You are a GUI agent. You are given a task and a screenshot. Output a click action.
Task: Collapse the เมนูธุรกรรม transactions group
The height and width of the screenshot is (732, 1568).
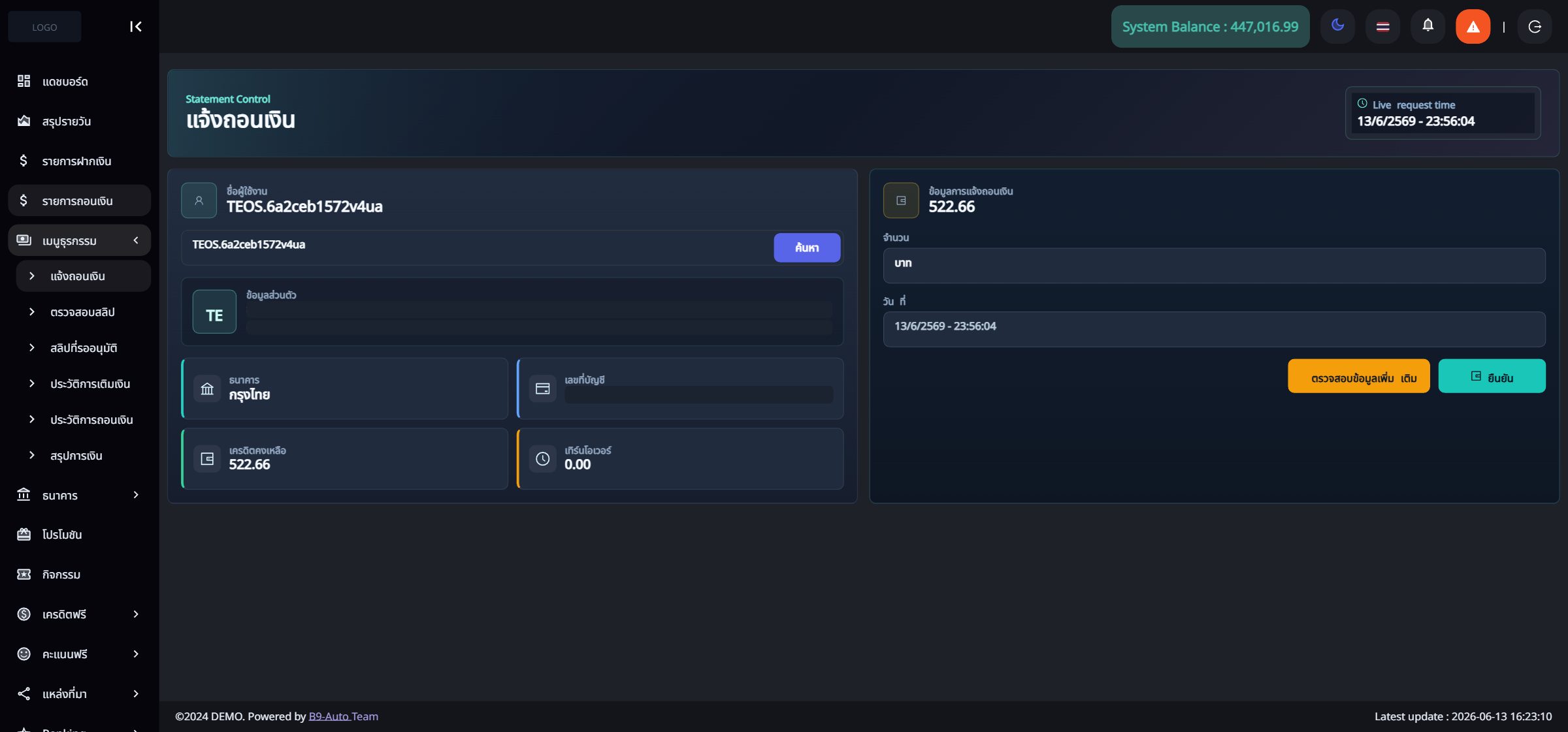pyautogui.click(x=79, y=240)
